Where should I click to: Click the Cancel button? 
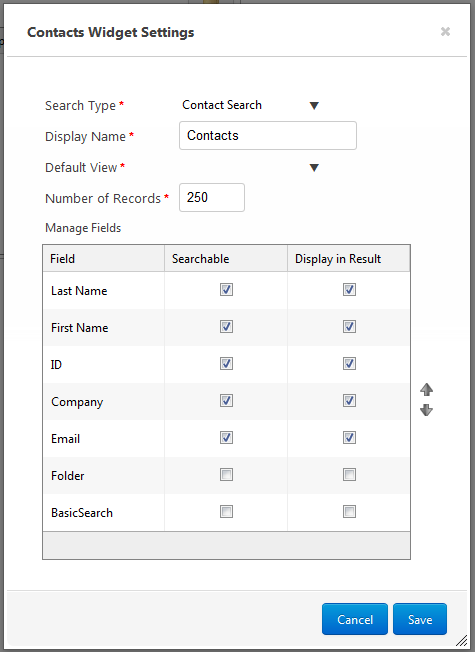355,619
